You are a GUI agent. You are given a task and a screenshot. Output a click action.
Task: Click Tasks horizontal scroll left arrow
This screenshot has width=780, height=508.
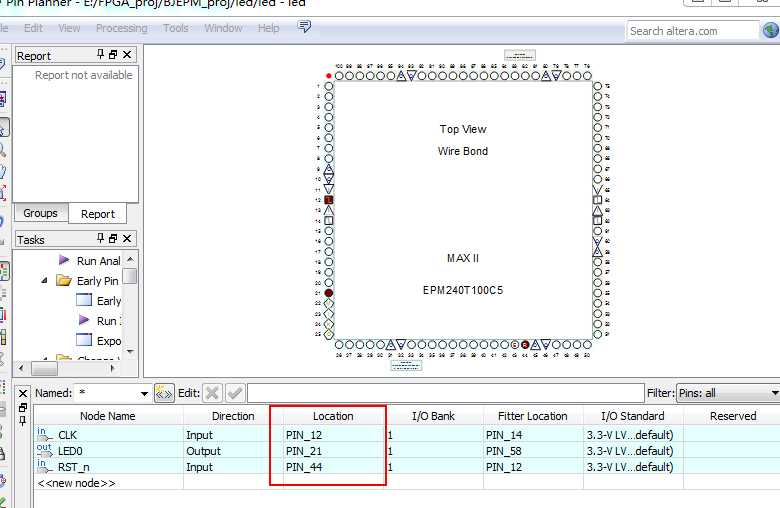[21, 368]
